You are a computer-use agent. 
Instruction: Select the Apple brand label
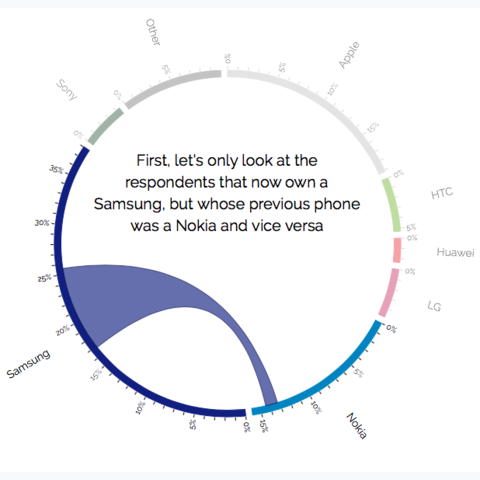tap(349, 55)
